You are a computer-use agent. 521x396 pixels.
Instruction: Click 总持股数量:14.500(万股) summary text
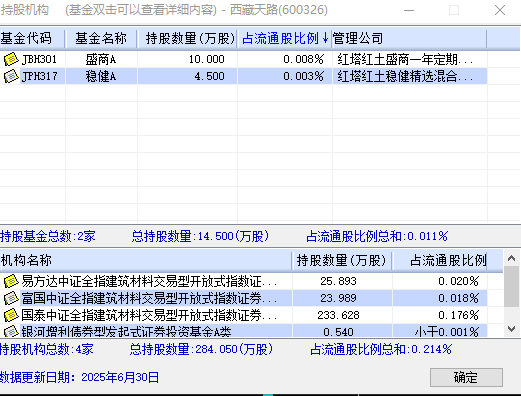click(200, 236)
